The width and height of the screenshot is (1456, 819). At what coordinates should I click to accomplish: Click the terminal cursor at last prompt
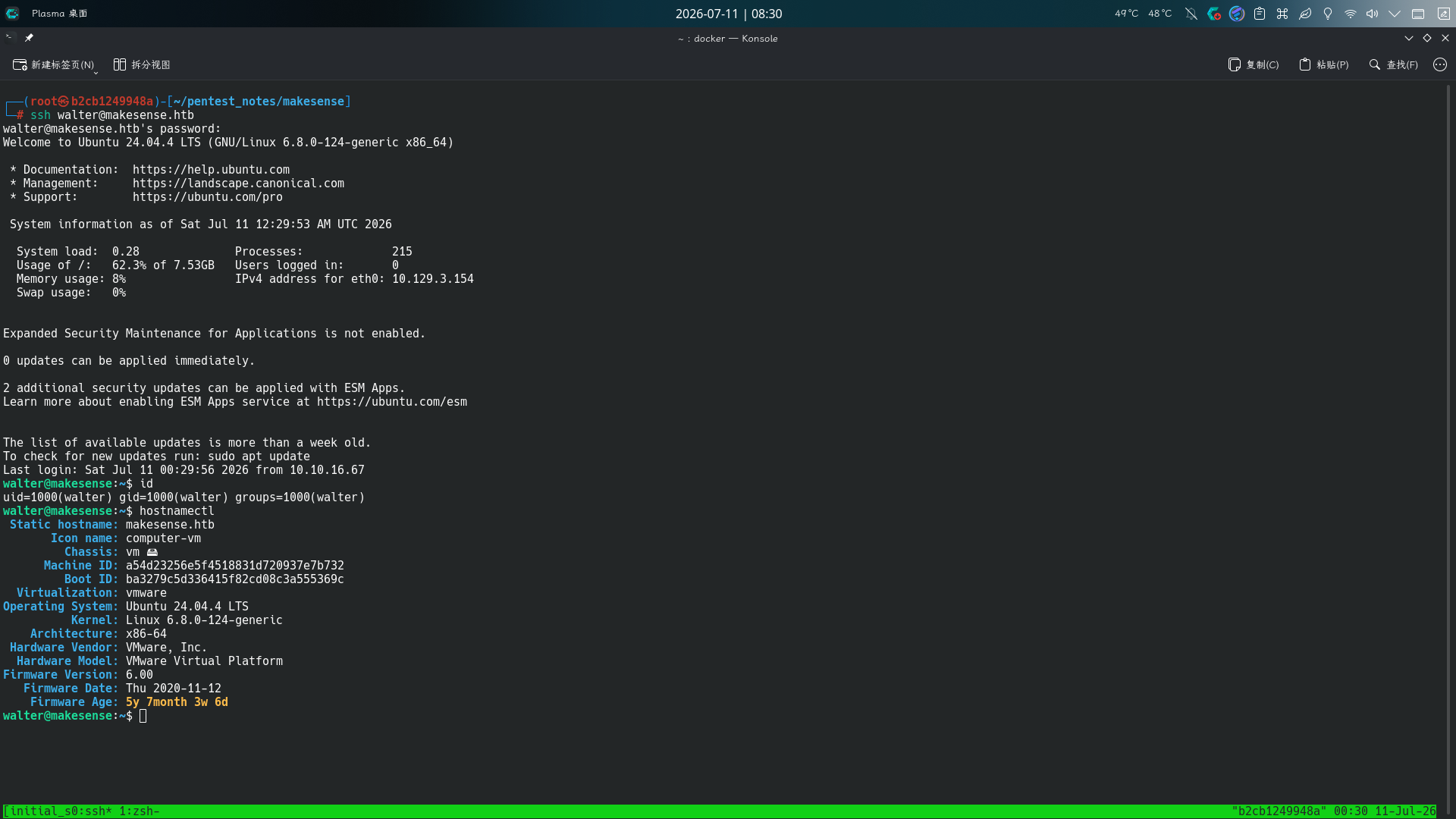pos(143,716)
